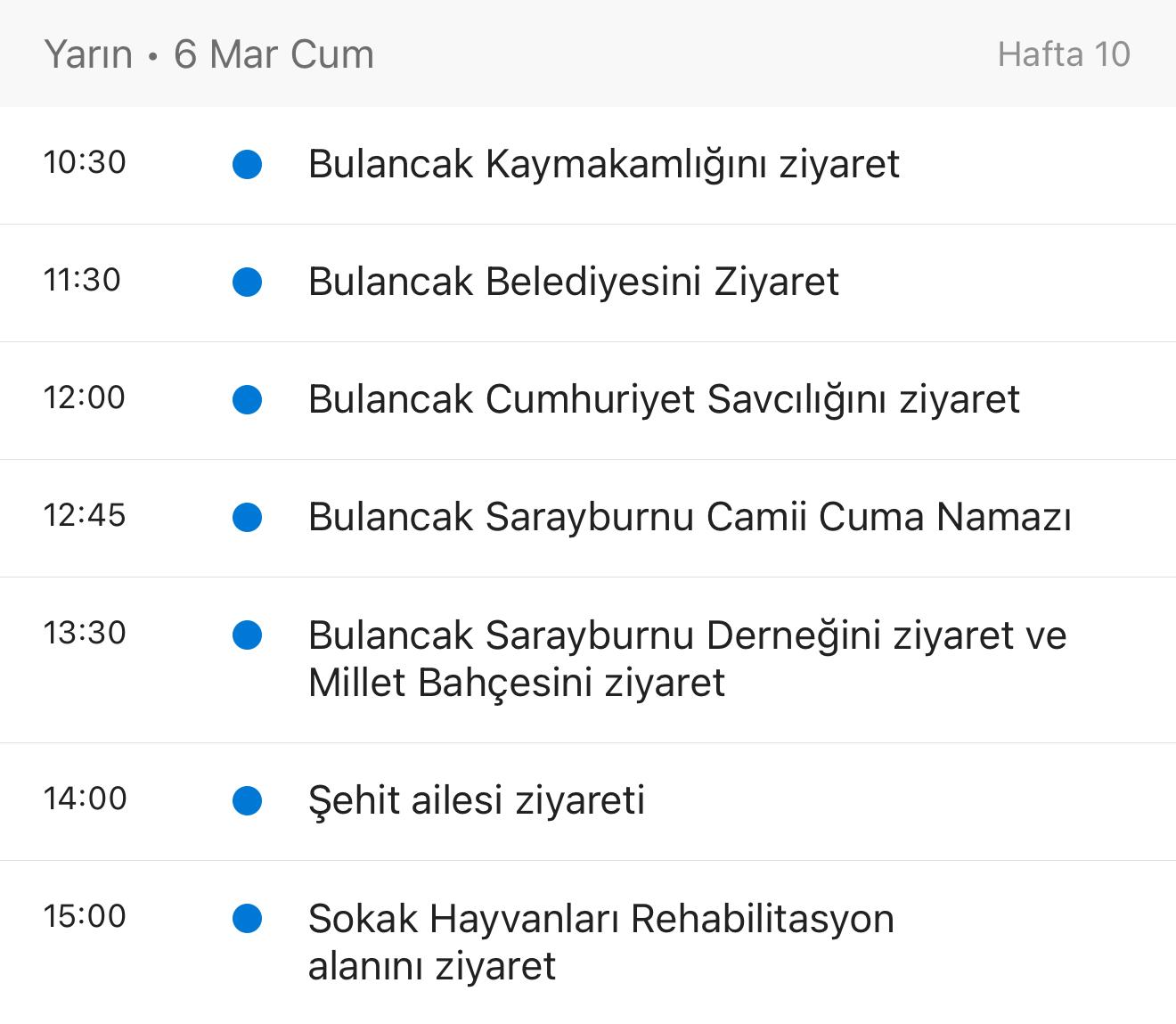Click the blue dot beside the 14:00 event
Screen dimensions: 1176x1024
point(247,800)
